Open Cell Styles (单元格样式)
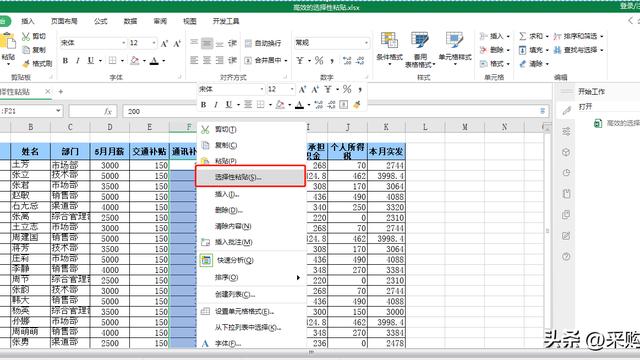 pos(455,49)
